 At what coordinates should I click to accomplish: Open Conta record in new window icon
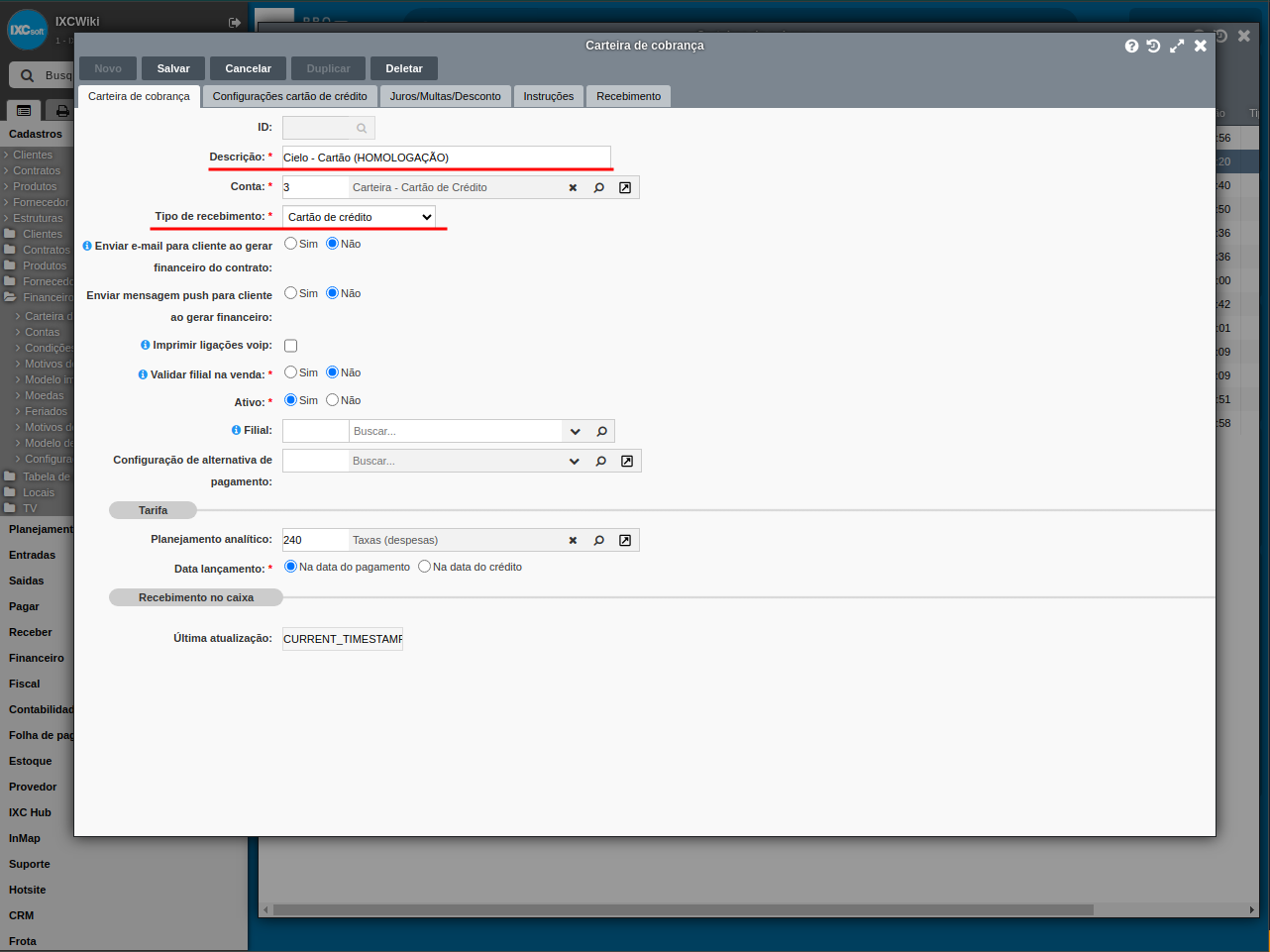coord(625,187)
